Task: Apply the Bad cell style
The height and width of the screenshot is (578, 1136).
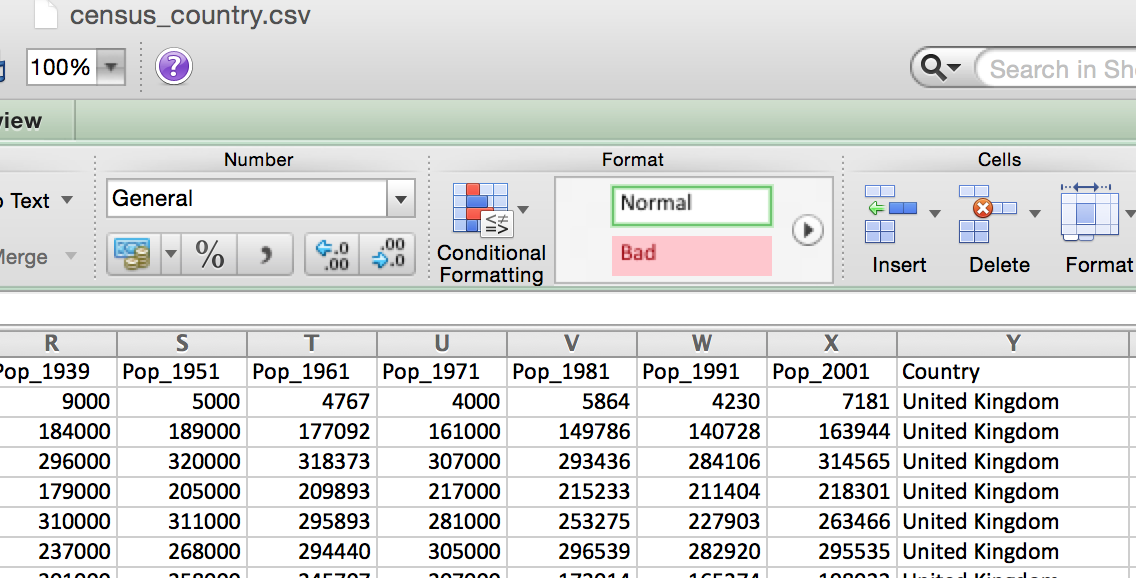Action: 691,254
